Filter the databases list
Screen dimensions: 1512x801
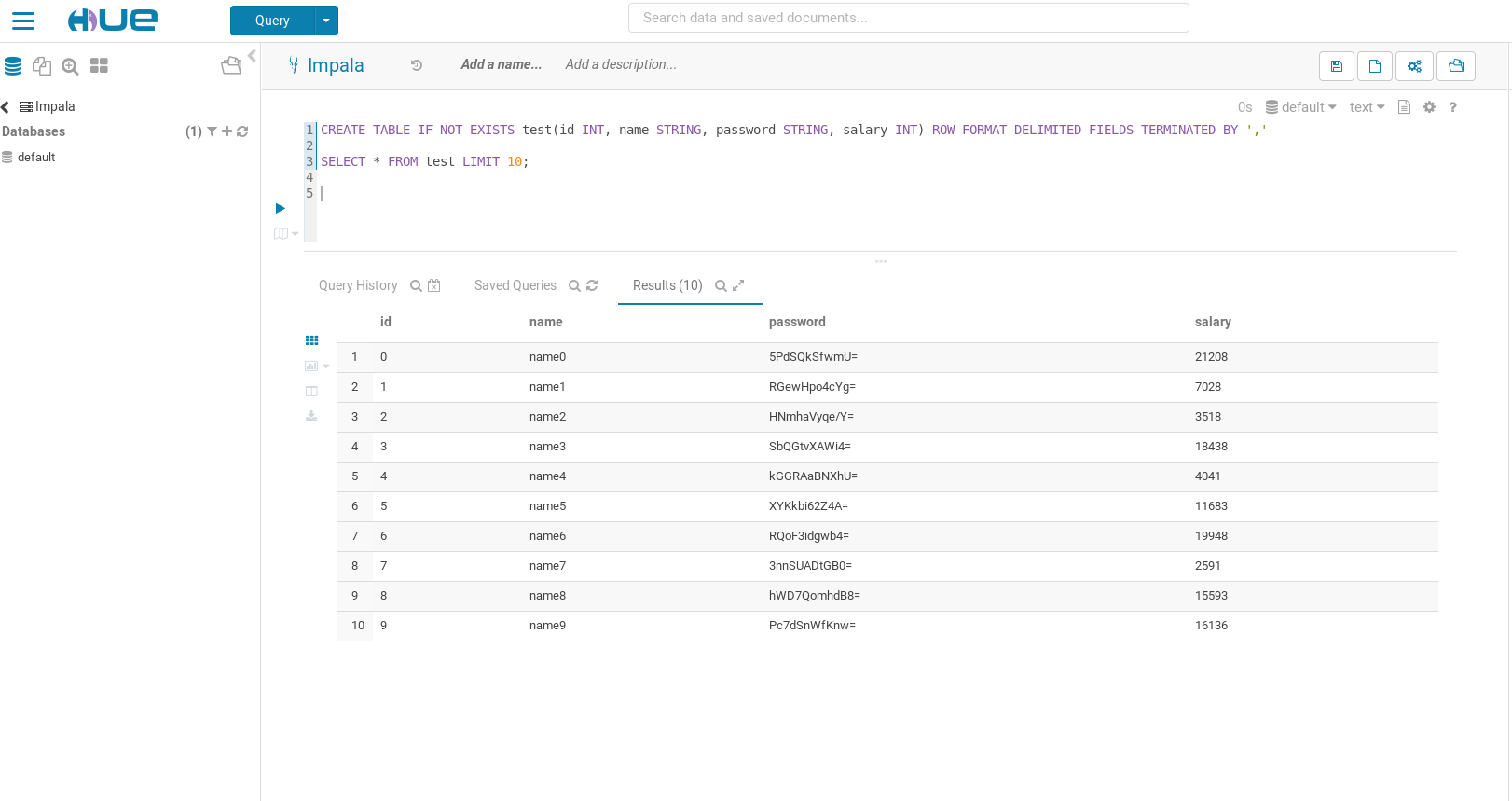213,131
